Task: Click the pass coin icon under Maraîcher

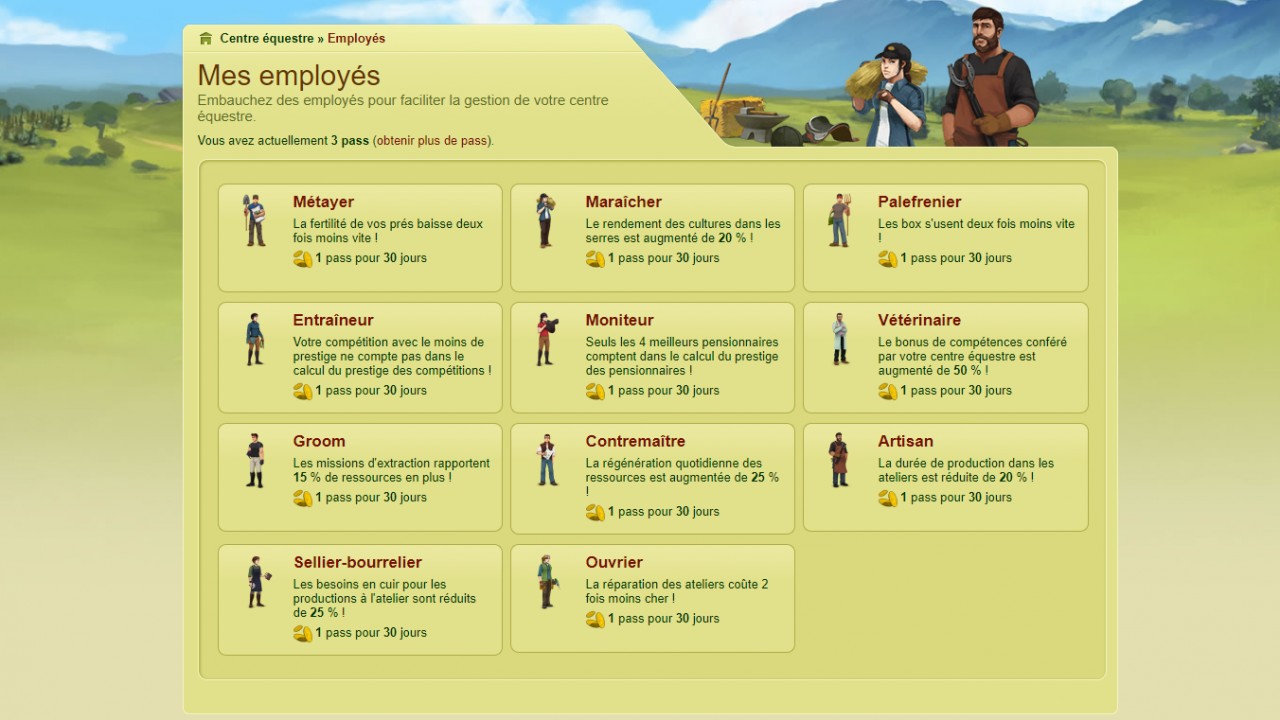Action: (595, 259)
